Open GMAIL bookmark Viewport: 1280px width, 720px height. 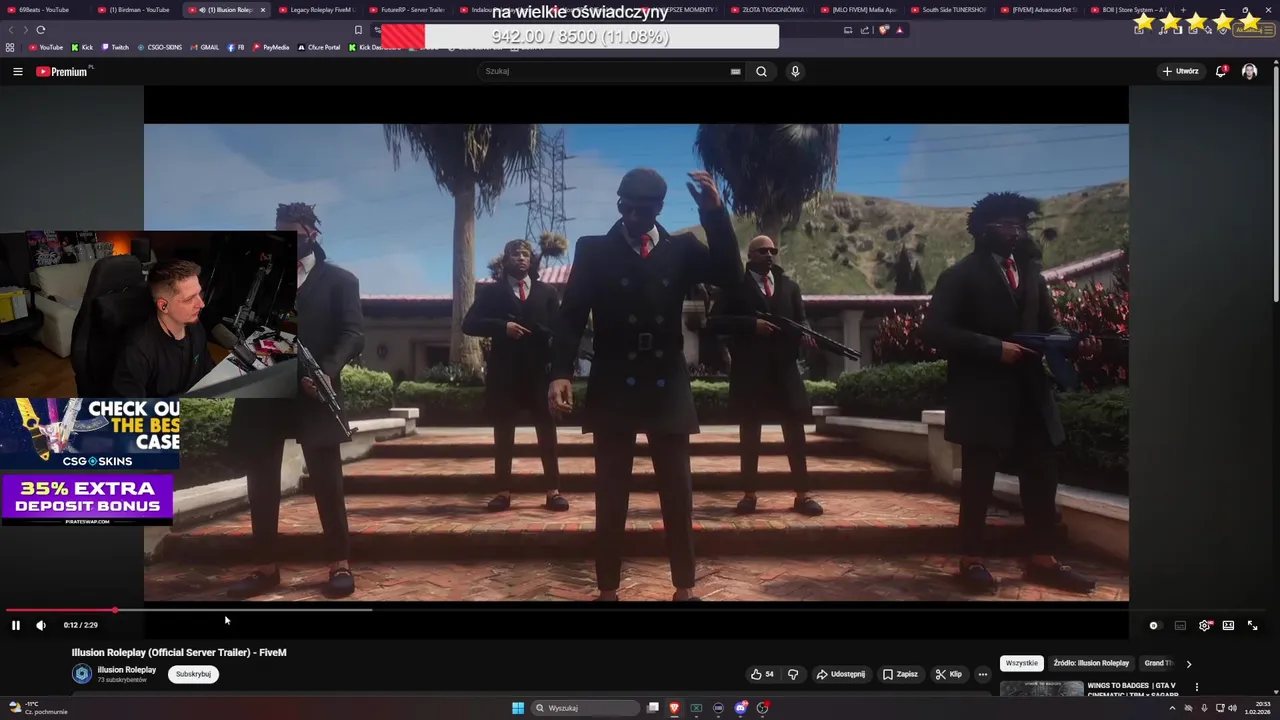coord(205,47)
